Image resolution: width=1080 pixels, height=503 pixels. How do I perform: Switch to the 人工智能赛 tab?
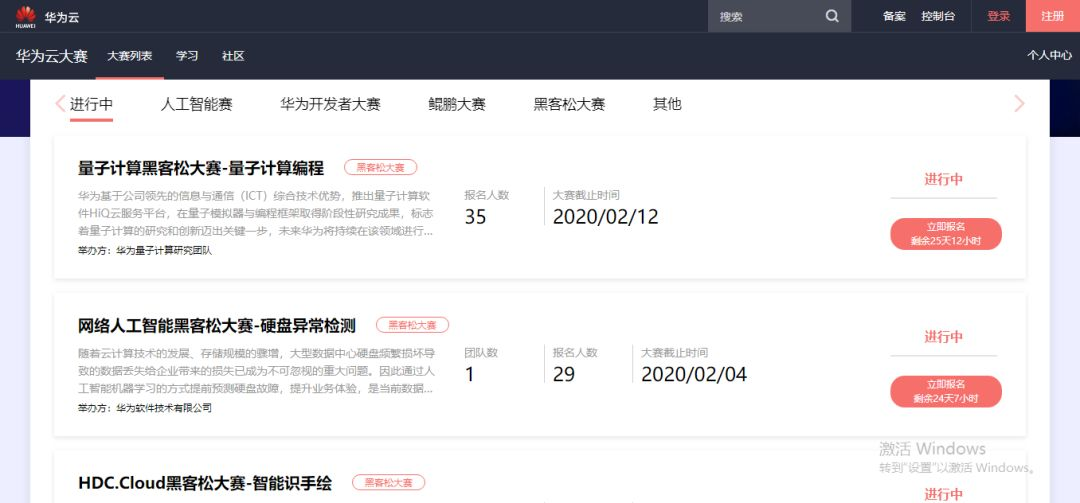click(x=196, y=104)
